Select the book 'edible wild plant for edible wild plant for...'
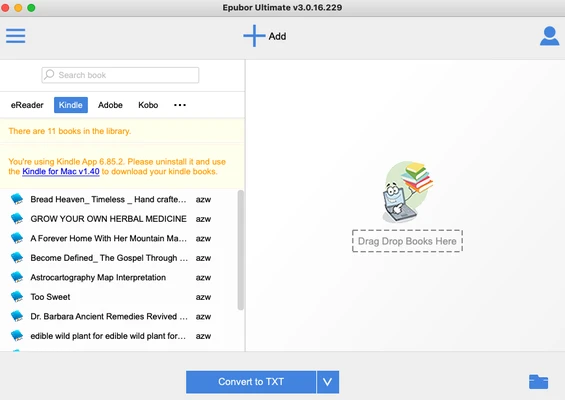 [x=108, y=336]
